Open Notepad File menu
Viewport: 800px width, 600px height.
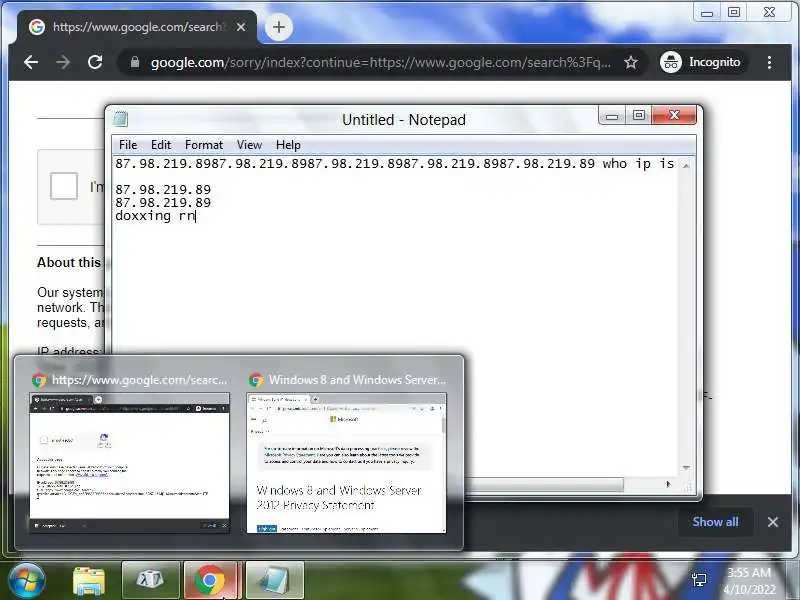tap(128, 145)
